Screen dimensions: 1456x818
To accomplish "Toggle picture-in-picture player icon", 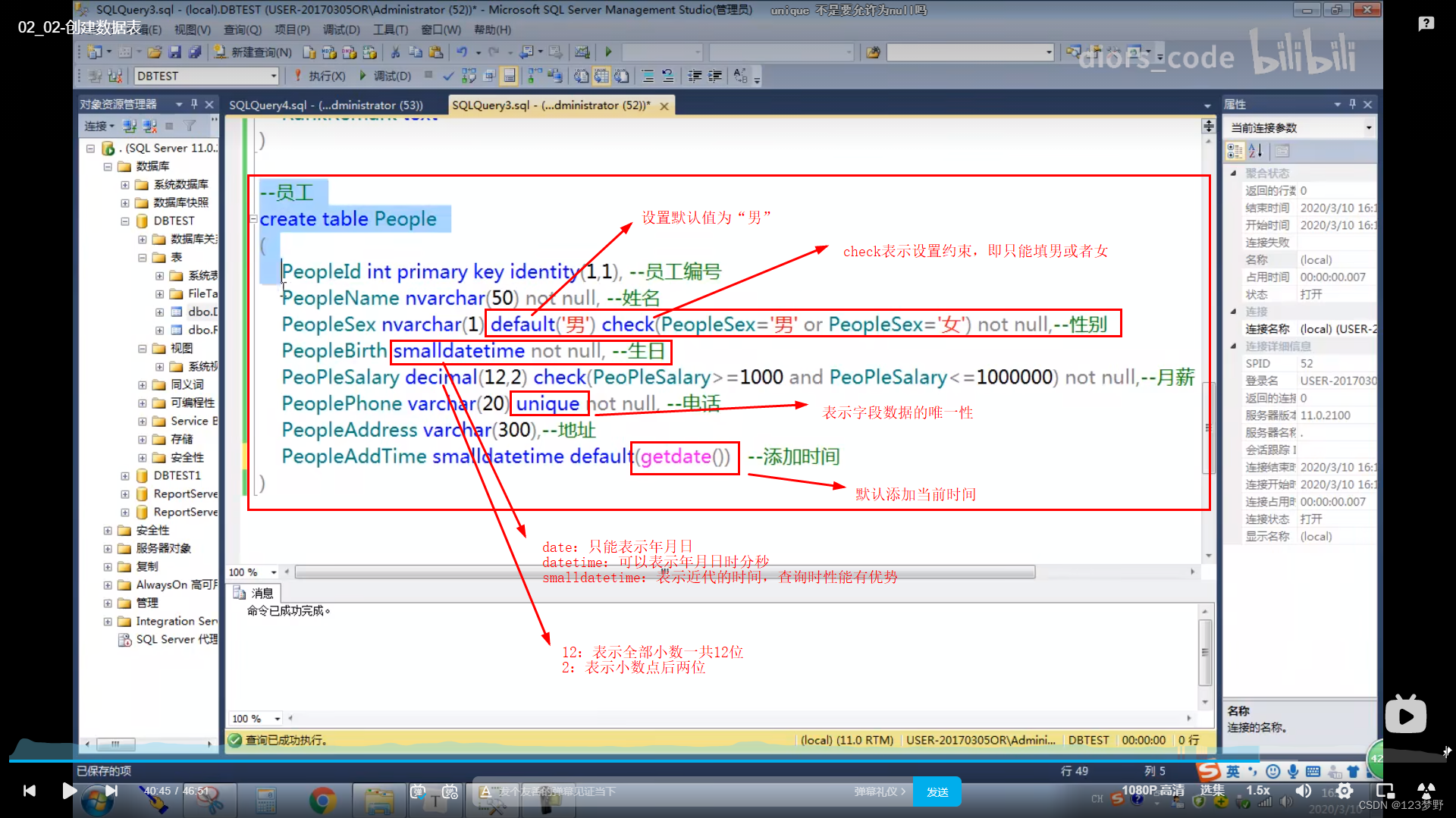I will click(x=1385, y=791).
